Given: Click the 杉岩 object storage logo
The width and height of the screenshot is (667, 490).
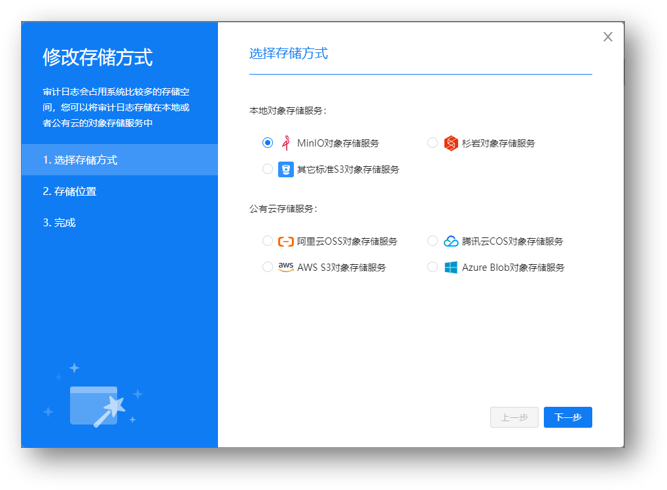Looking at the screenshot, I should coord(451,143).
